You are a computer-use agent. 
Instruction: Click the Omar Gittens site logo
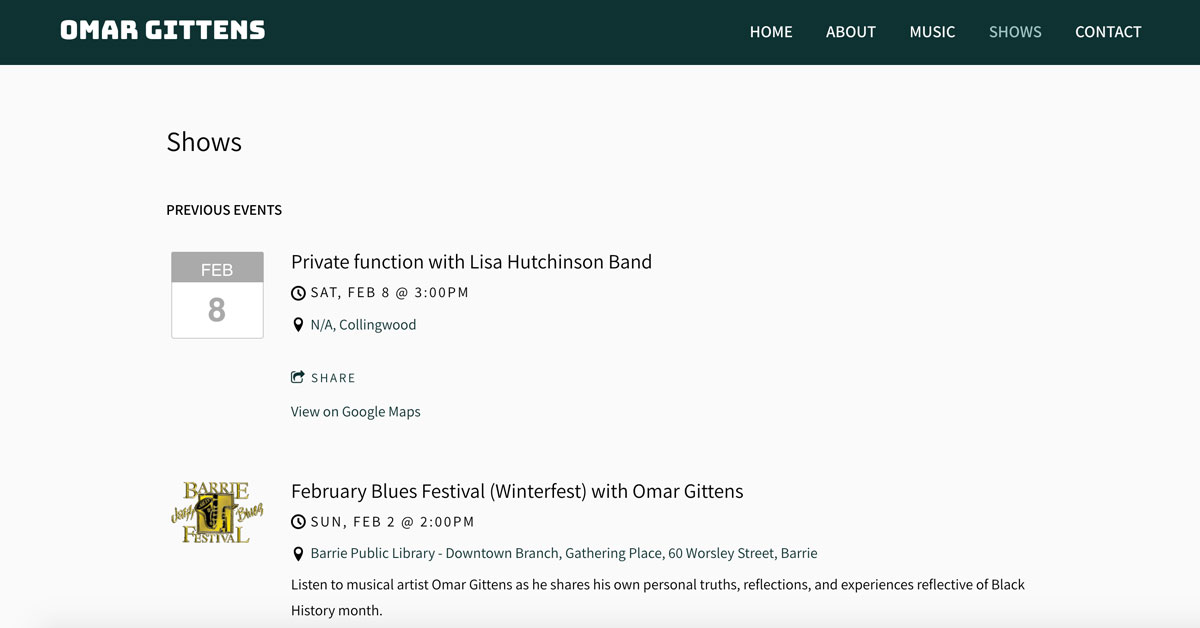[163, 31]
